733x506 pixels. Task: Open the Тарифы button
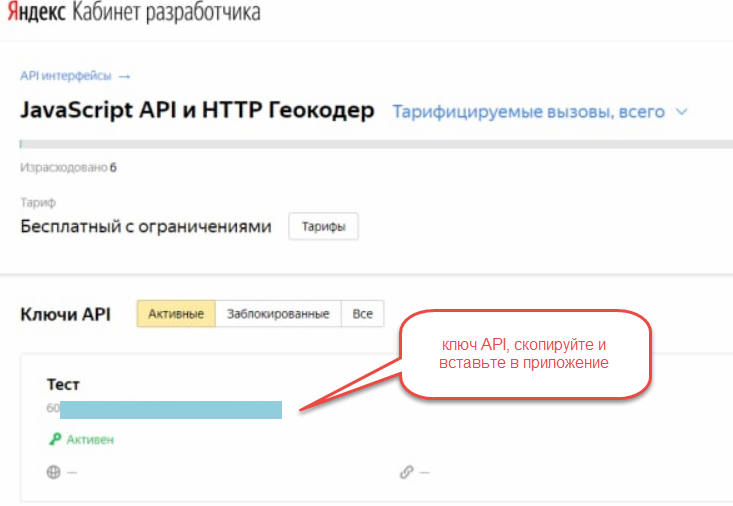coord(323,226)
